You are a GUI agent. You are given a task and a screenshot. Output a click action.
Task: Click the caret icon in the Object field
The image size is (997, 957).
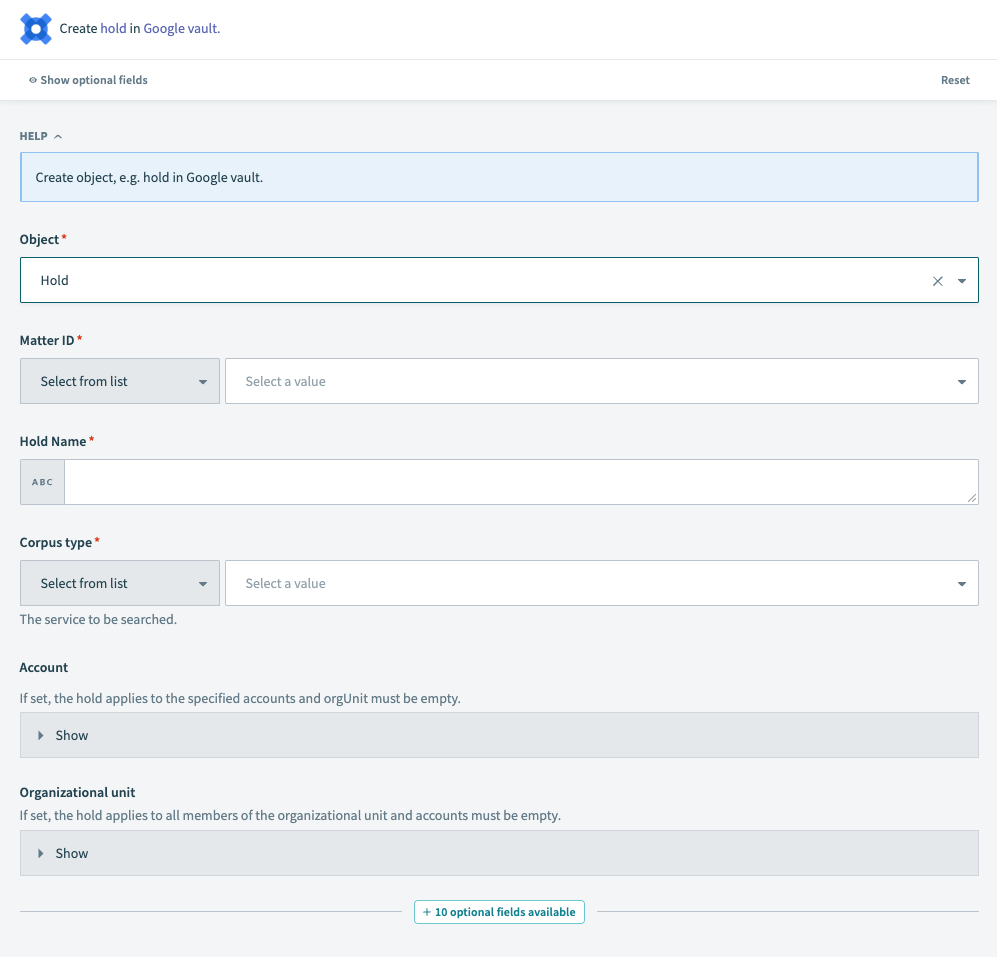tap(962, 280)
